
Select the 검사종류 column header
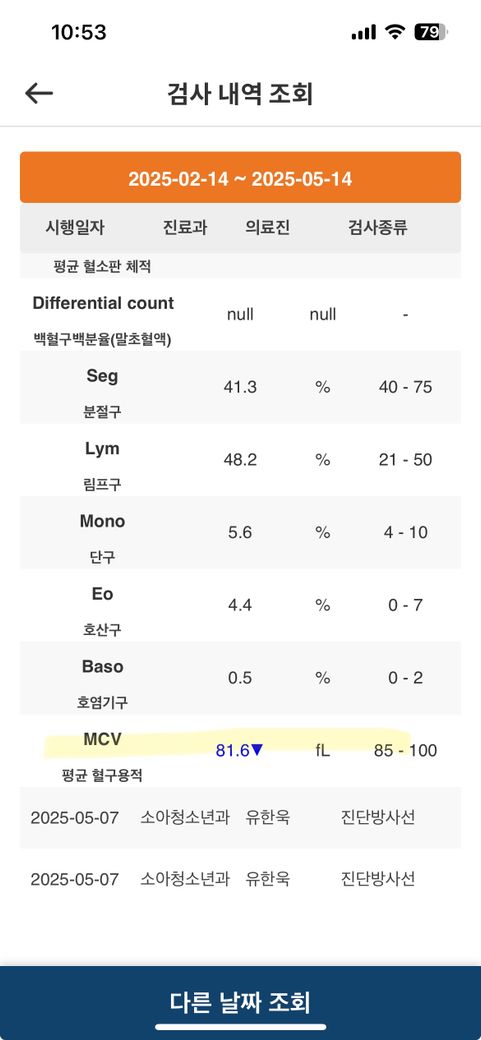point(378,228)
